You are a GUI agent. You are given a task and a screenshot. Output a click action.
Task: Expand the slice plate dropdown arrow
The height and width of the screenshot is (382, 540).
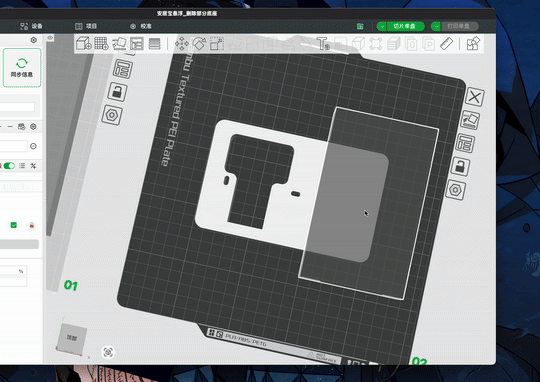382,26
